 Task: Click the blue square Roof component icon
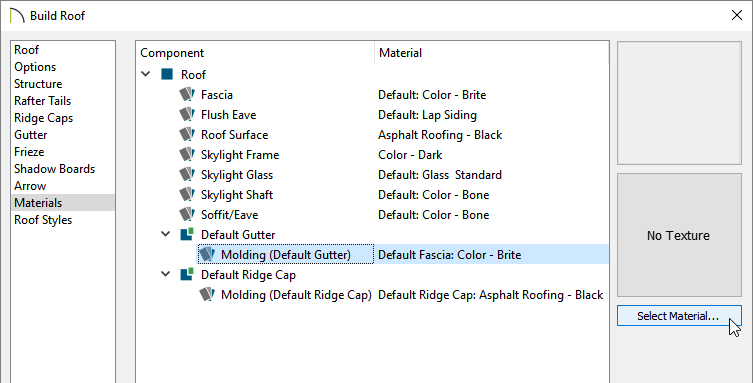pyautogui.click(x=167, y=74)
